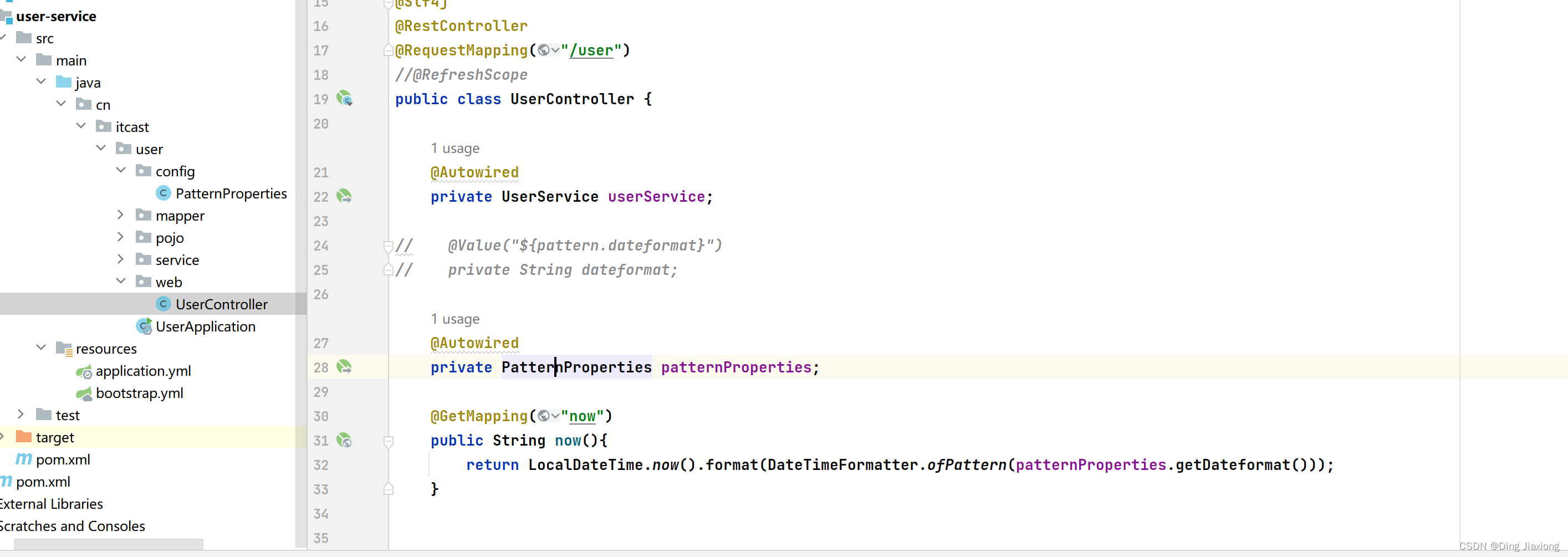This screenshot has width=1568, height=557.
Task: Select application.yml in project tree
Action: (x=143, y=371)
